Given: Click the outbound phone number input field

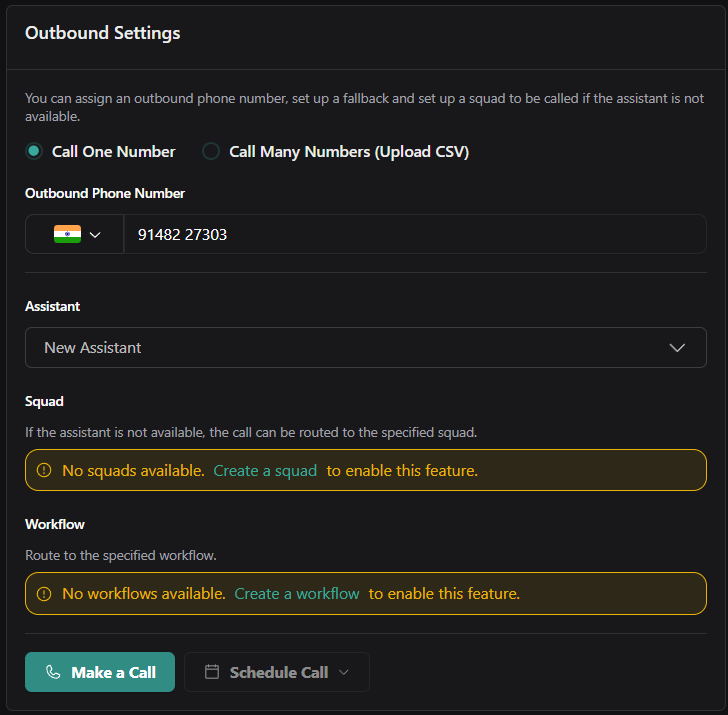Looking at the screenshot, I should 414,234.
